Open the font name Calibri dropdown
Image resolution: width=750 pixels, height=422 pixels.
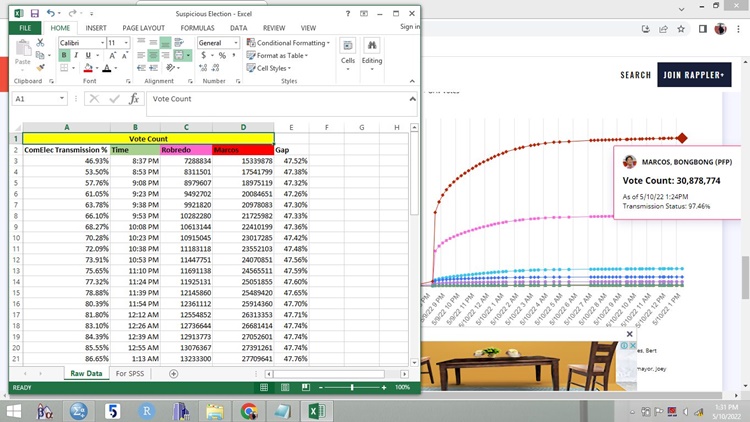102,43
